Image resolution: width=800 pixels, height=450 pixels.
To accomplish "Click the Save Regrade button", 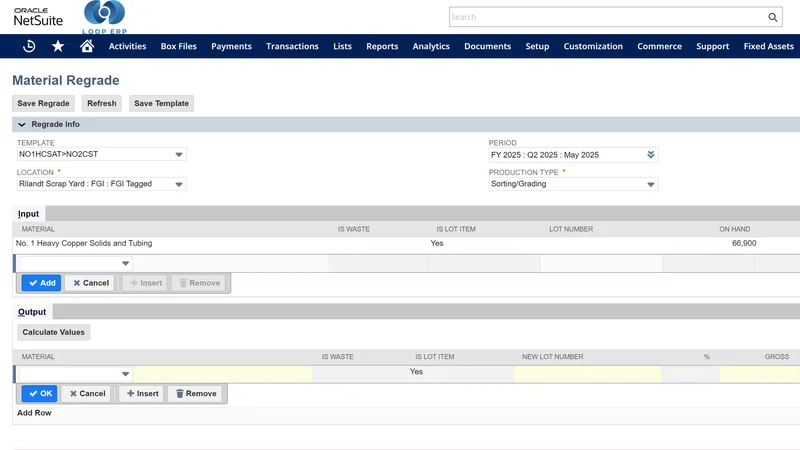I will coord(43,103).
